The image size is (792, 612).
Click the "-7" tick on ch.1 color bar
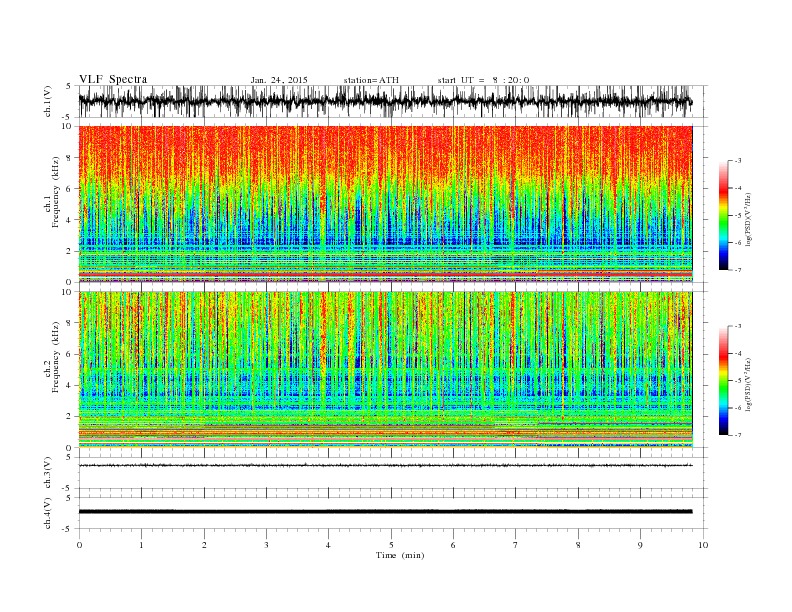[738, 270]
